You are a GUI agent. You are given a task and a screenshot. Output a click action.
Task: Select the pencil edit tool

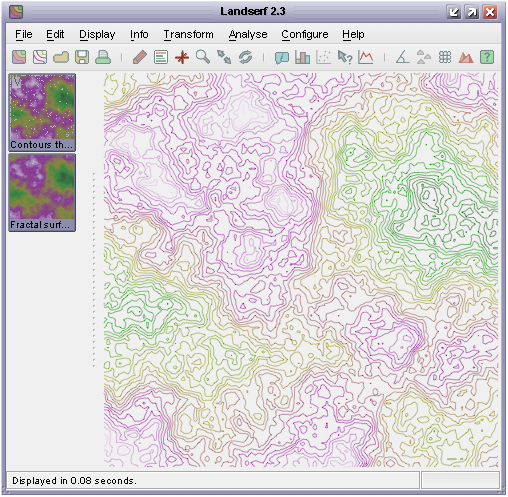point(140,57)
